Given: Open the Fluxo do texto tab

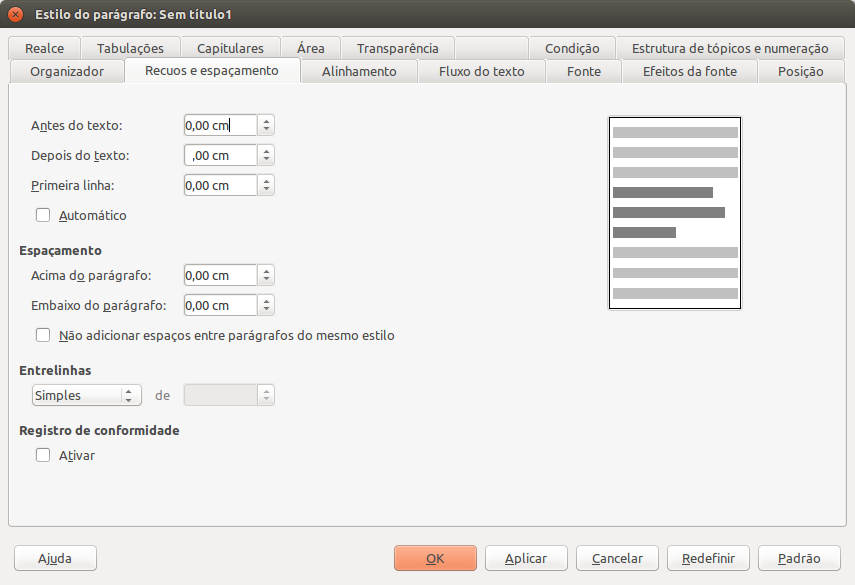Looking at the screenshot, I should (481, 71).
